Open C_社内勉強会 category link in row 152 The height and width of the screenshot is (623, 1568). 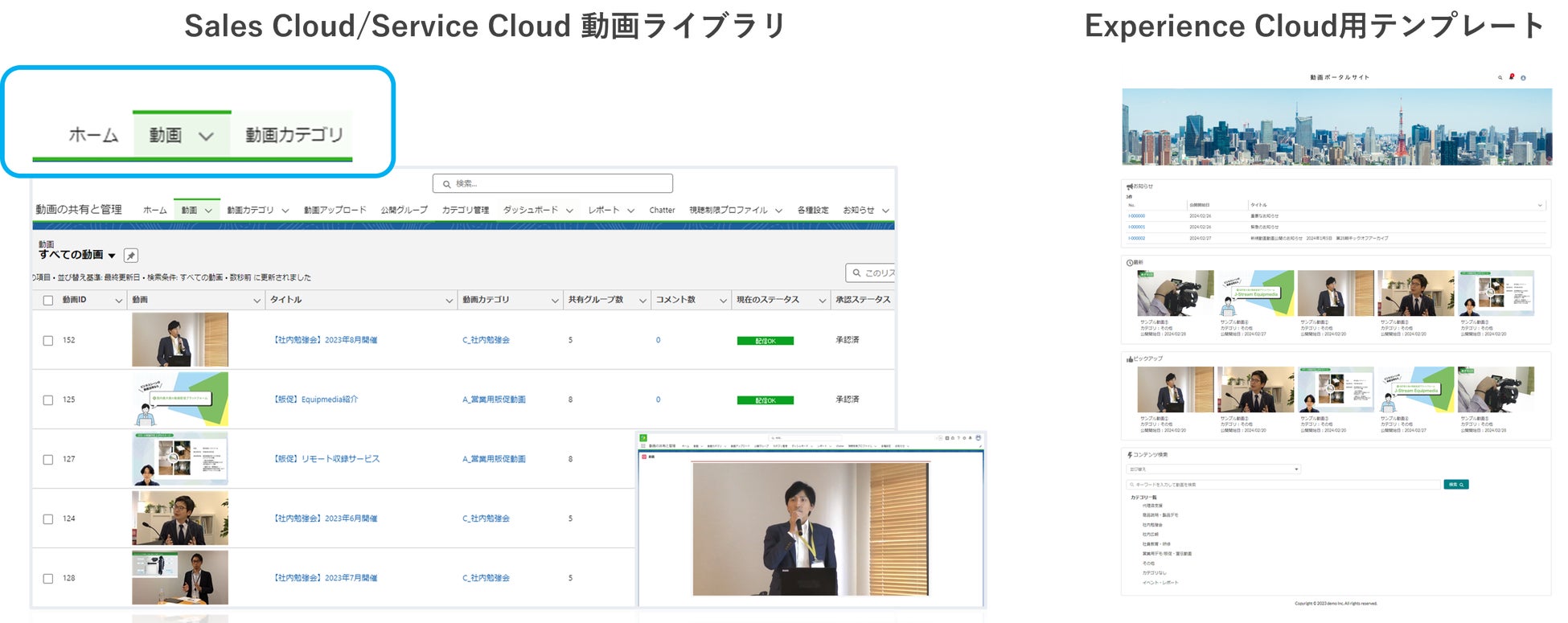(486, 340)
